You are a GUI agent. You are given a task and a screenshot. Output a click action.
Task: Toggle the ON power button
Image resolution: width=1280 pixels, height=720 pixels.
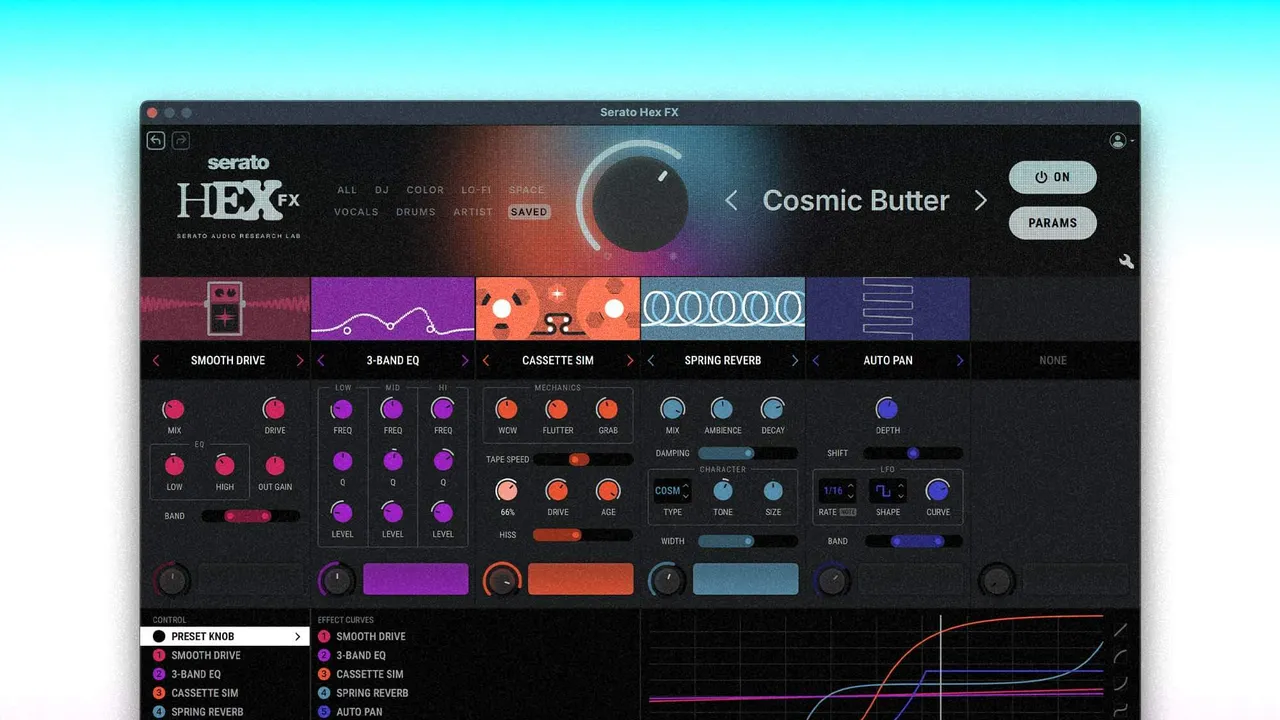click(1053, 177)
